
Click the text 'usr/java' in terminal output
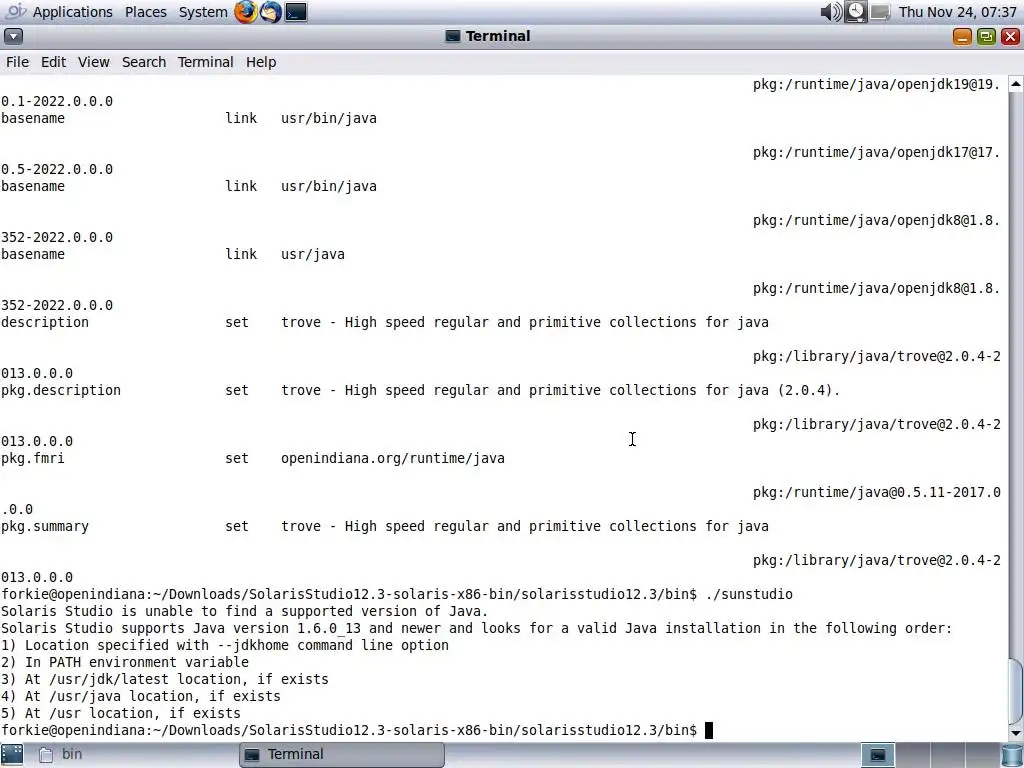(x=313, y=254)
